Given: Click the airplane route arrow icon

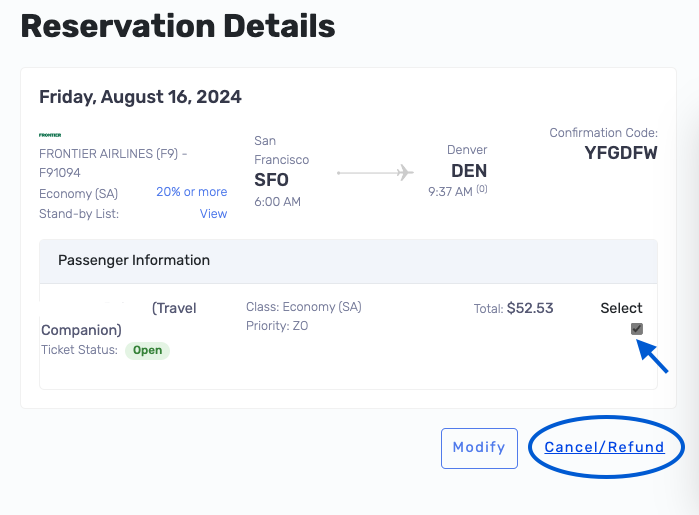Looking at the screenshot, I should pos(375,173).
